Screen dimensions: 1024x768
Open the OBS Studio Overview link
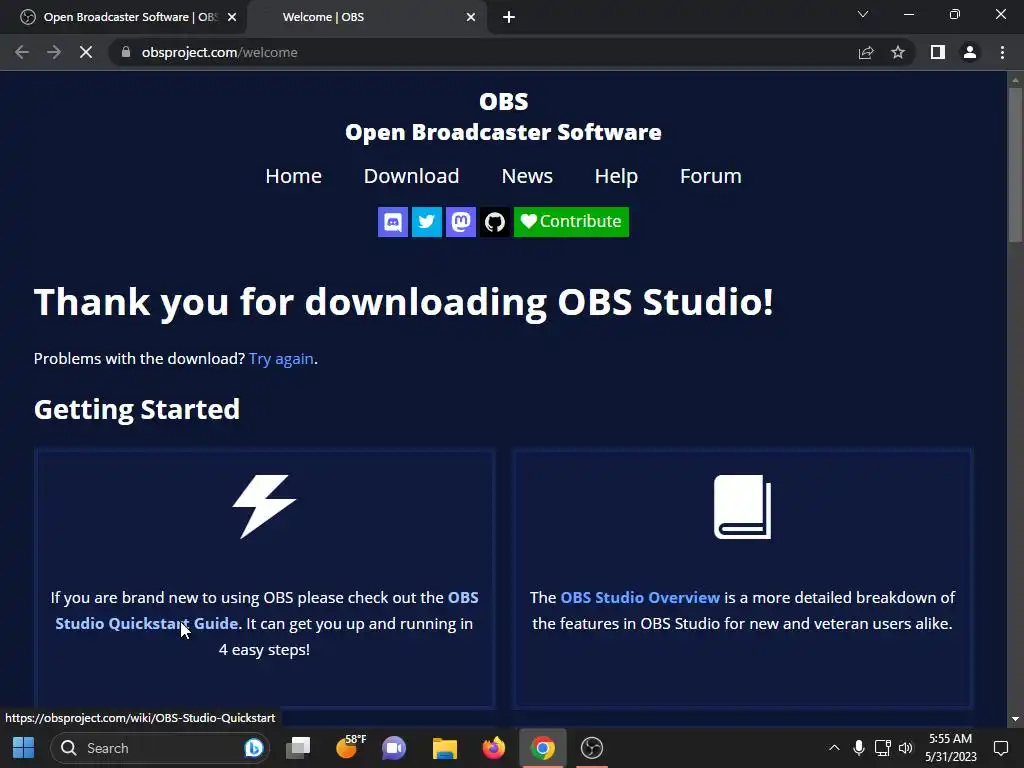pyautogui.click(x=640, y=598)
